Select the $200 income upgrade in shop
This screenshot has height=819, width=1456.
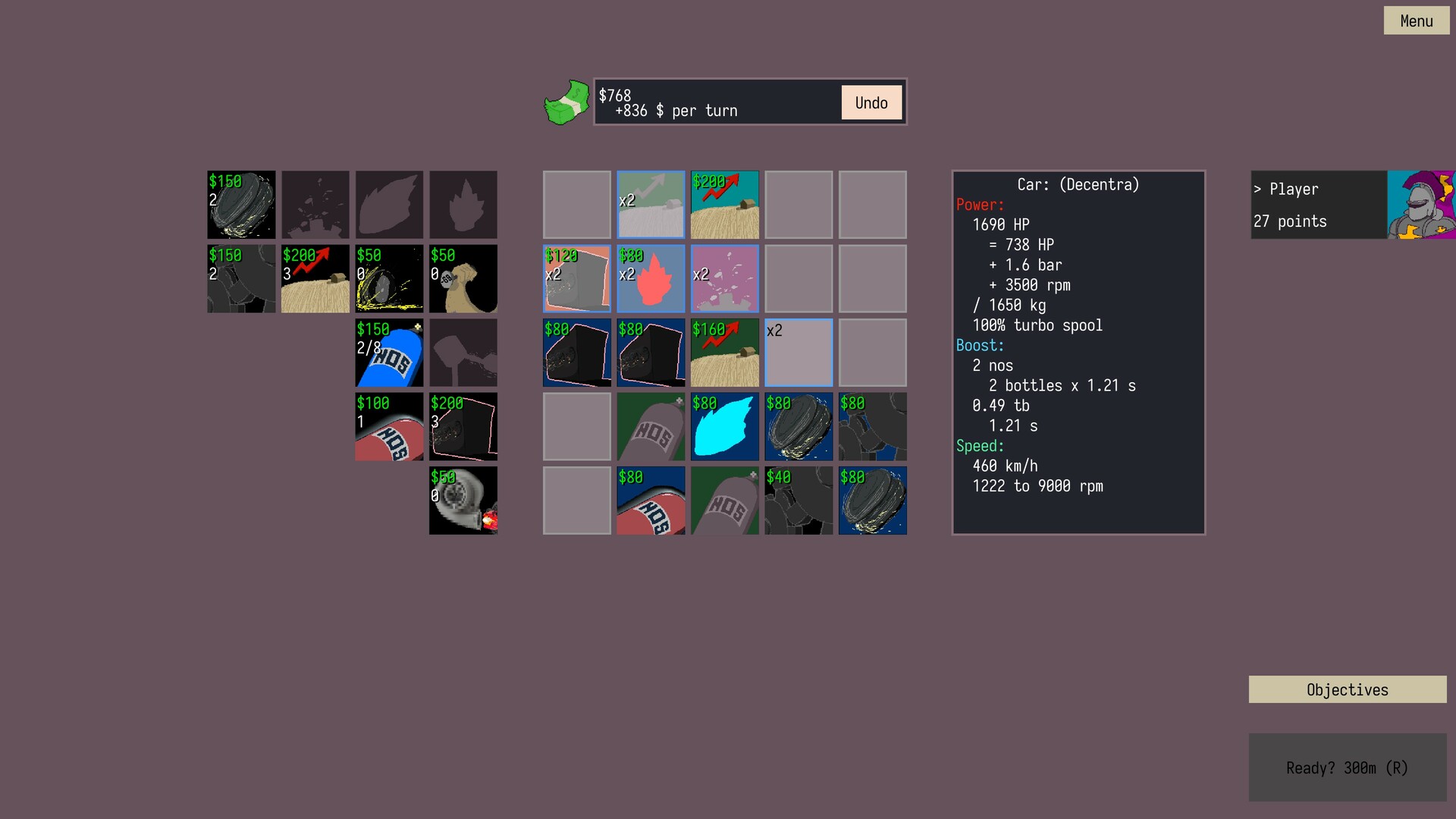(315, 278)
